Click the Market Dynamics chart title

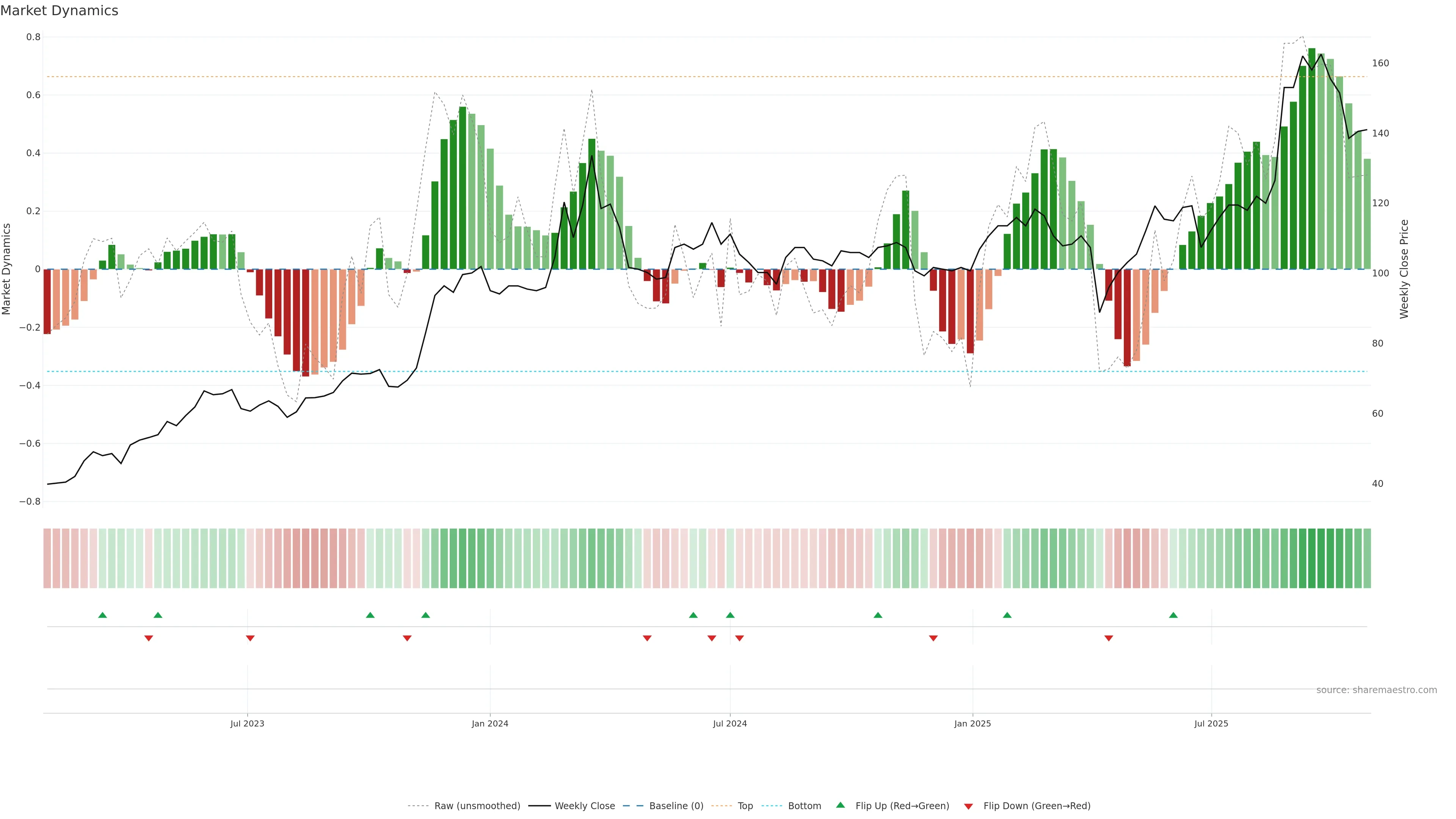coord(60,11)
